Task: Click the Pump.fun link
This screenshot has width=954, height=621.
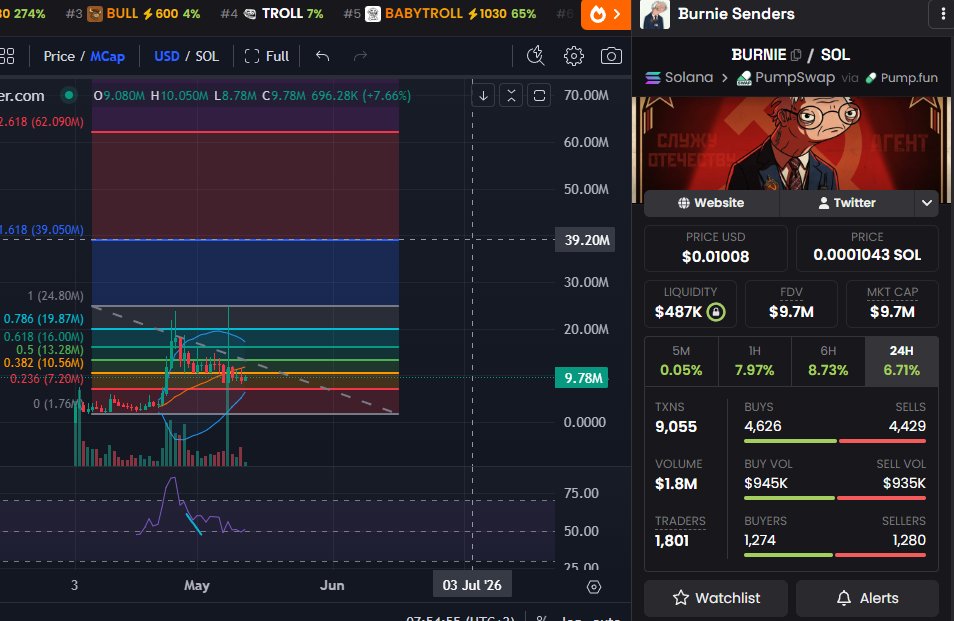Action: (x=902, y=78)
